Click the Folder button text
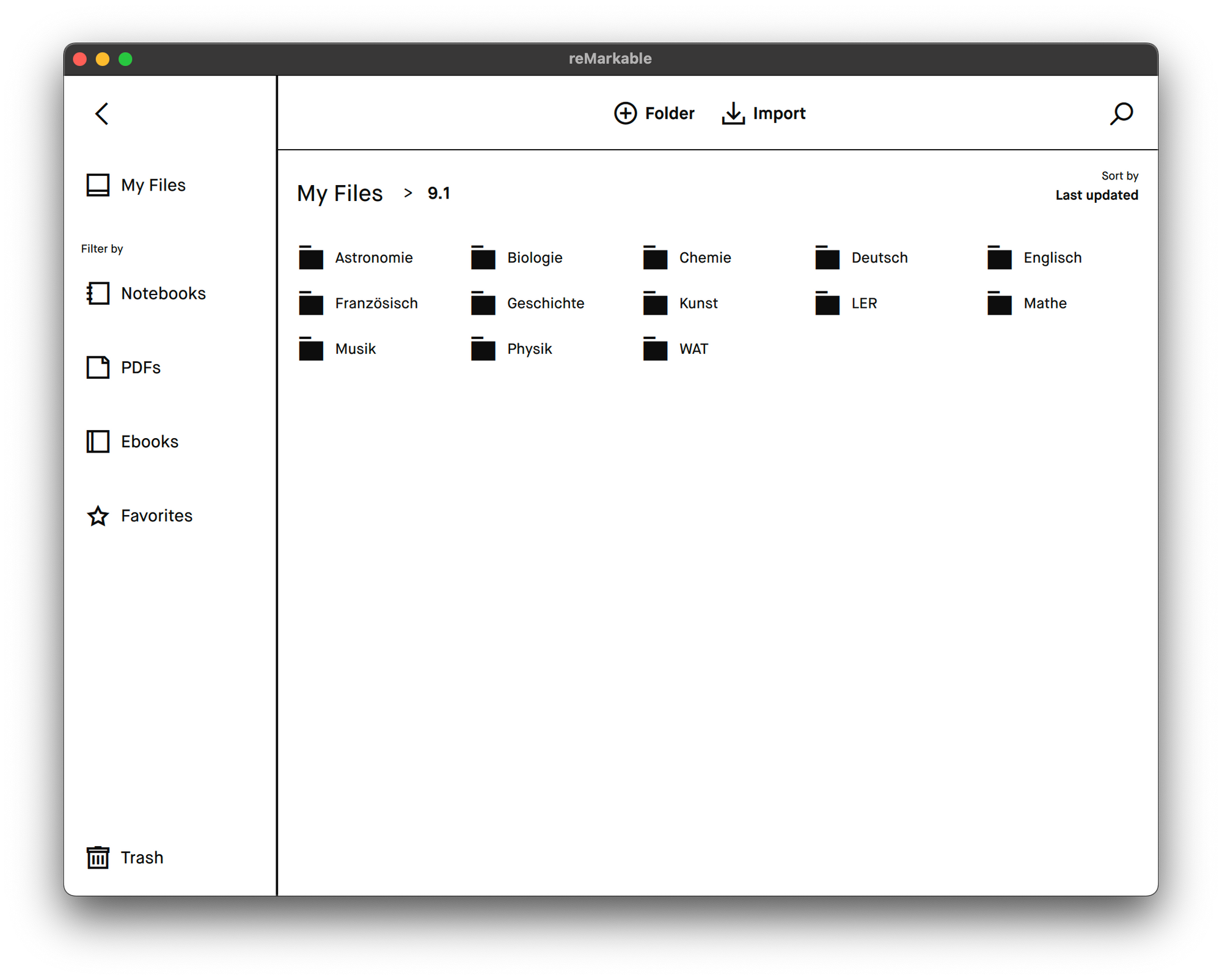 [x=670, y=114]
